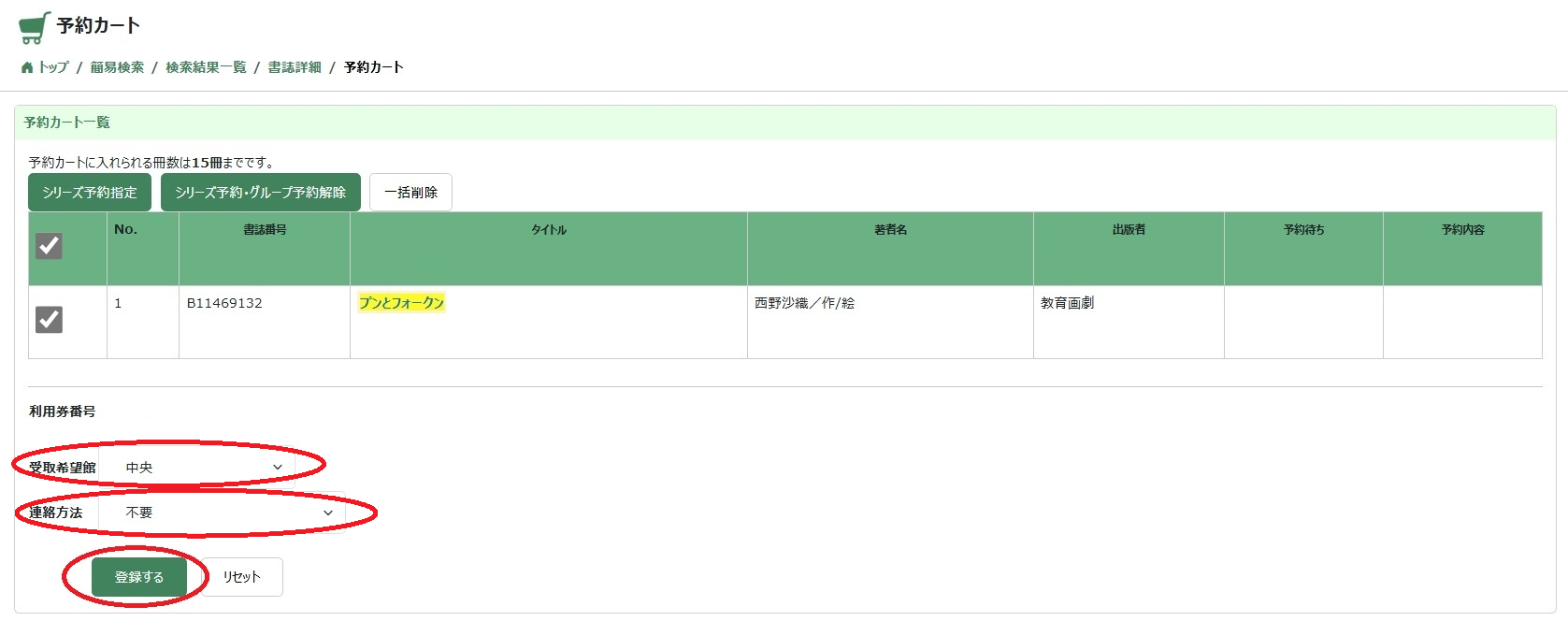
Task: Toggle the select-all checkbox in the table header
Action: (x=49, y=246)
